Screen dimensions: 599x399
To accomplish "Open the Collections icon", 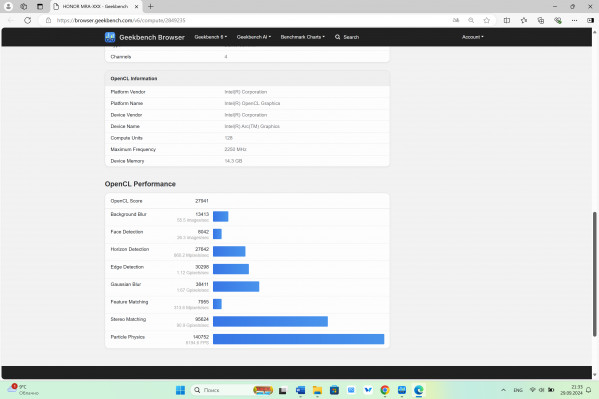I will (541, 20).
